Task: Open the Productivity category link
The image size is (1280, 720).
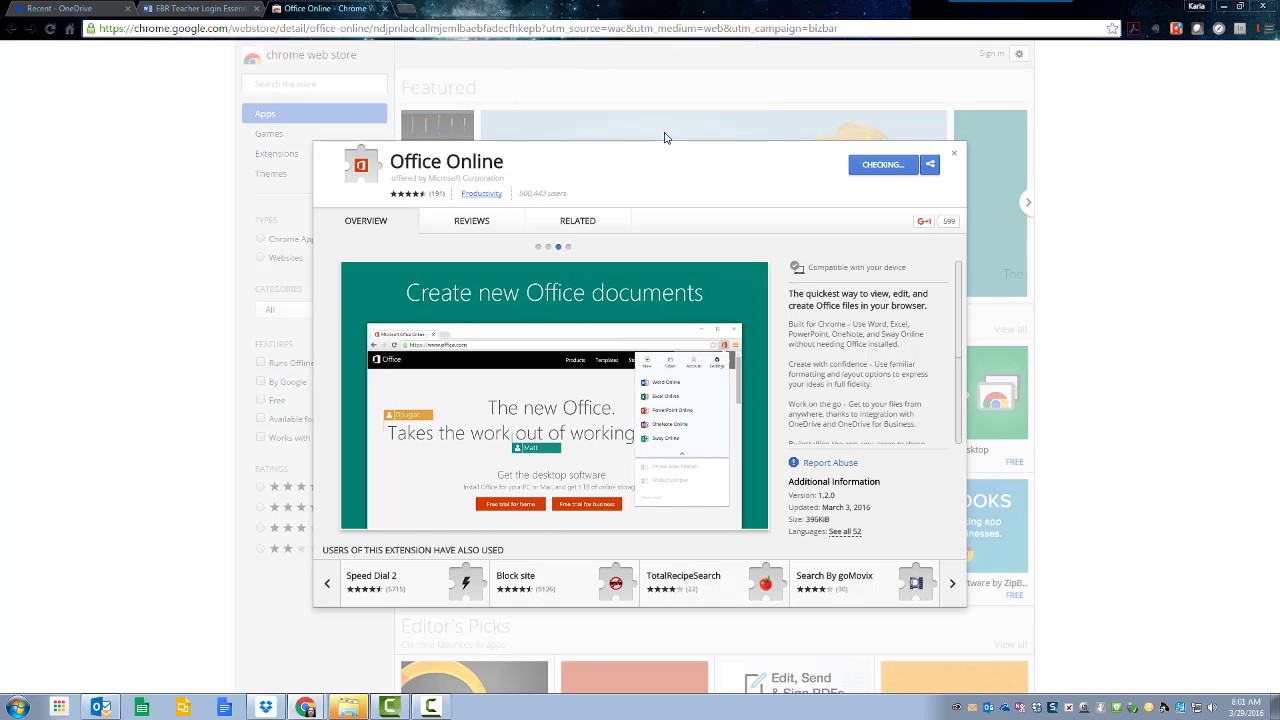Action: [481, 193]
